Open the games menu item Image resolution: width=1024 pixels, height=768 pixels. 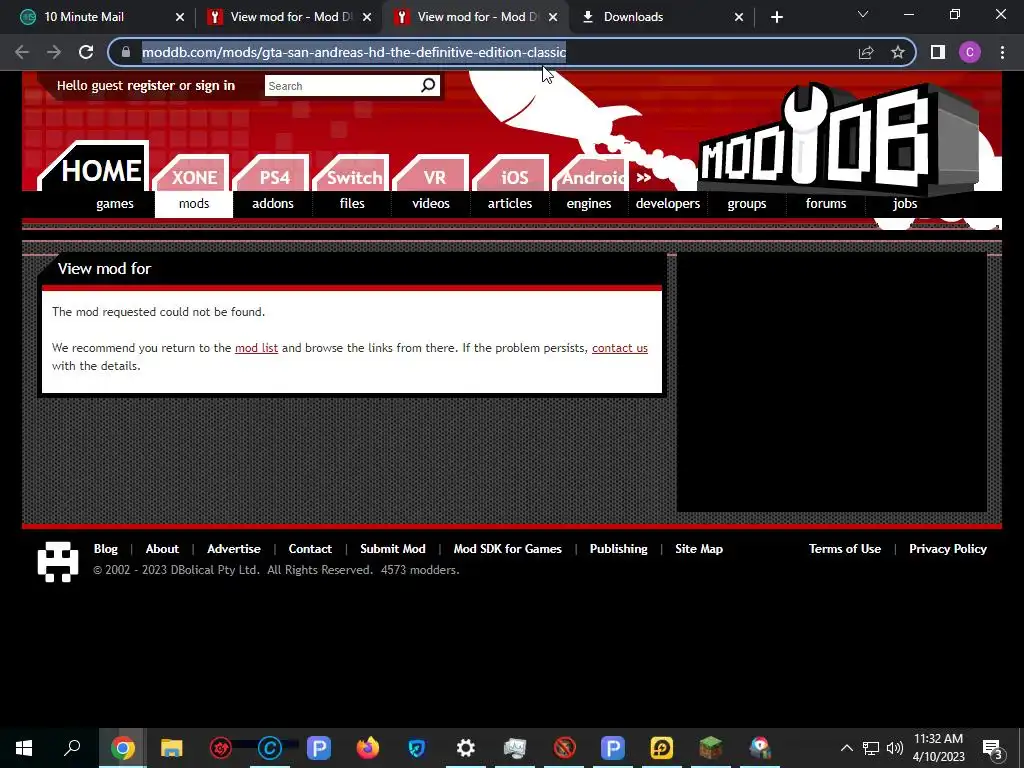tap(115, 204)
